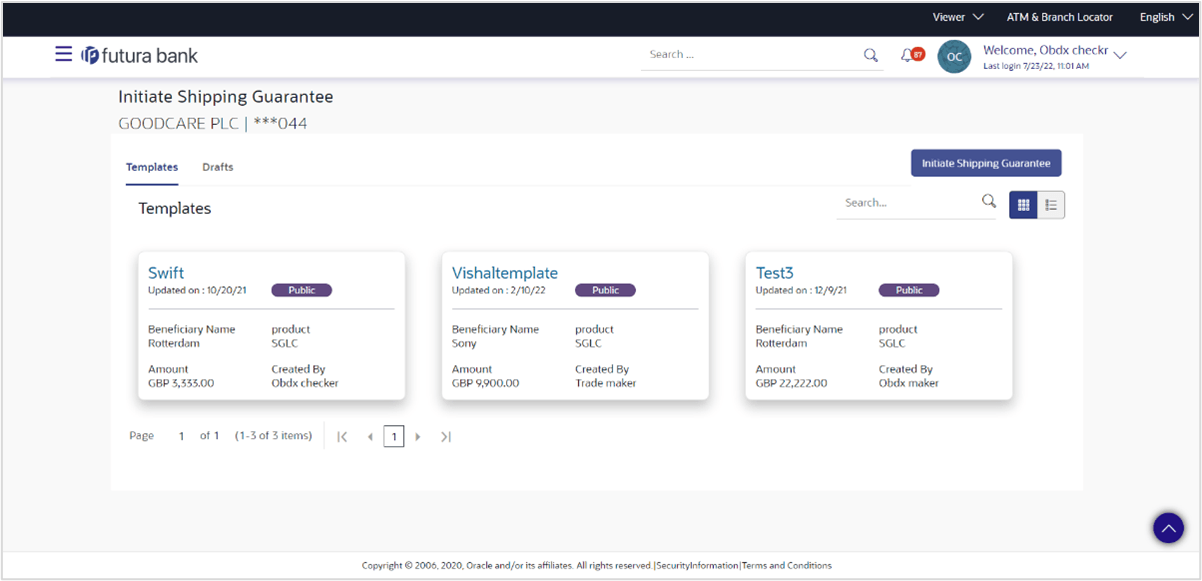Click creator Trade maker text
The height and width of the screenshot is (581, 1202).
pos(606,383)
